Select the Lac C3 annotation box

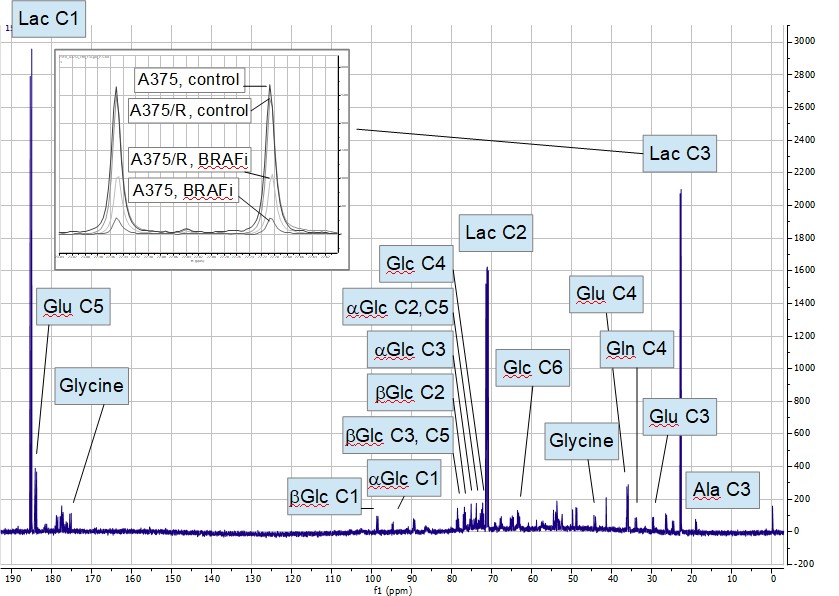click(x=680, y=153)
